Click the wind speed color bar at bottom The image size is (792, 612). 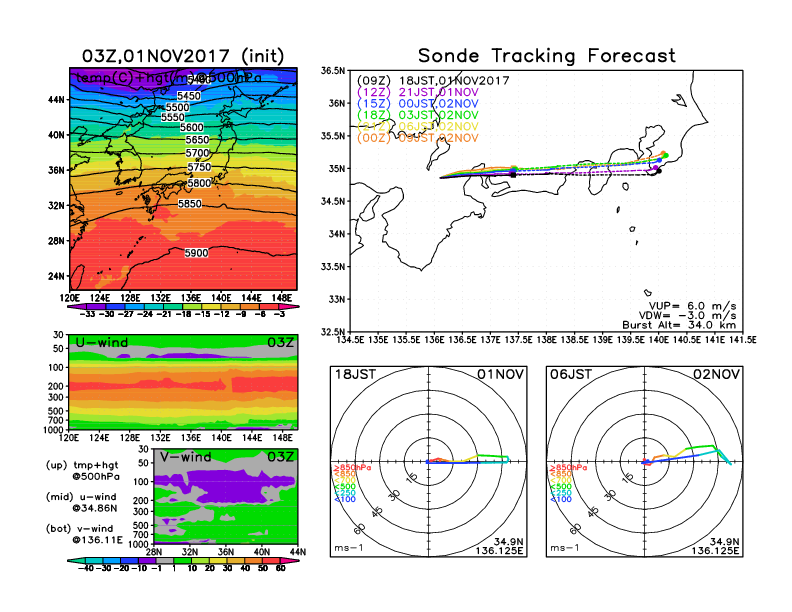(182, 561)
